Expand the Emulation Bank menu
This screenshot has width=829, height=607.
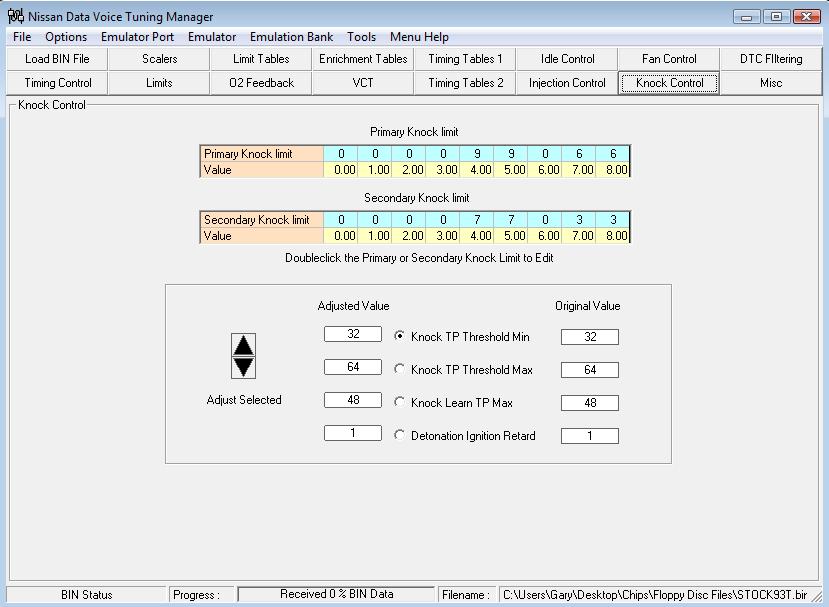pos(291,37)
